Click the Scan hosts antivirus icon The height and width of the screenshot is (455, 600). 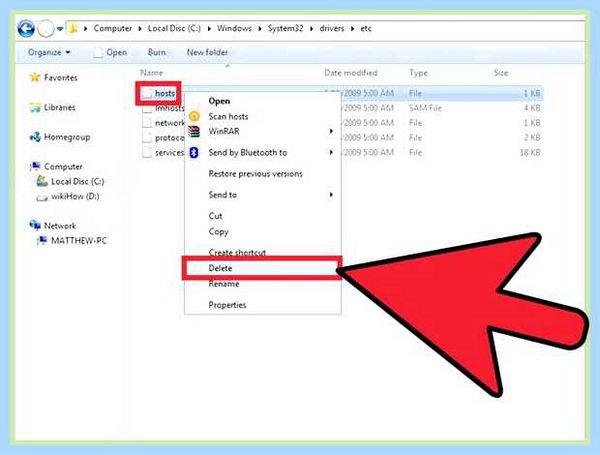click(194, 116)
